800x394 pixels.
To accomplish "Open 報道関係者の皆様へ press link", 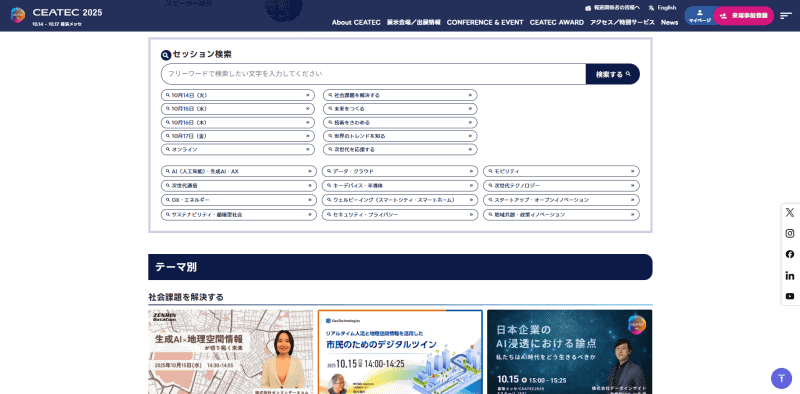I will [x=612, y=8].
